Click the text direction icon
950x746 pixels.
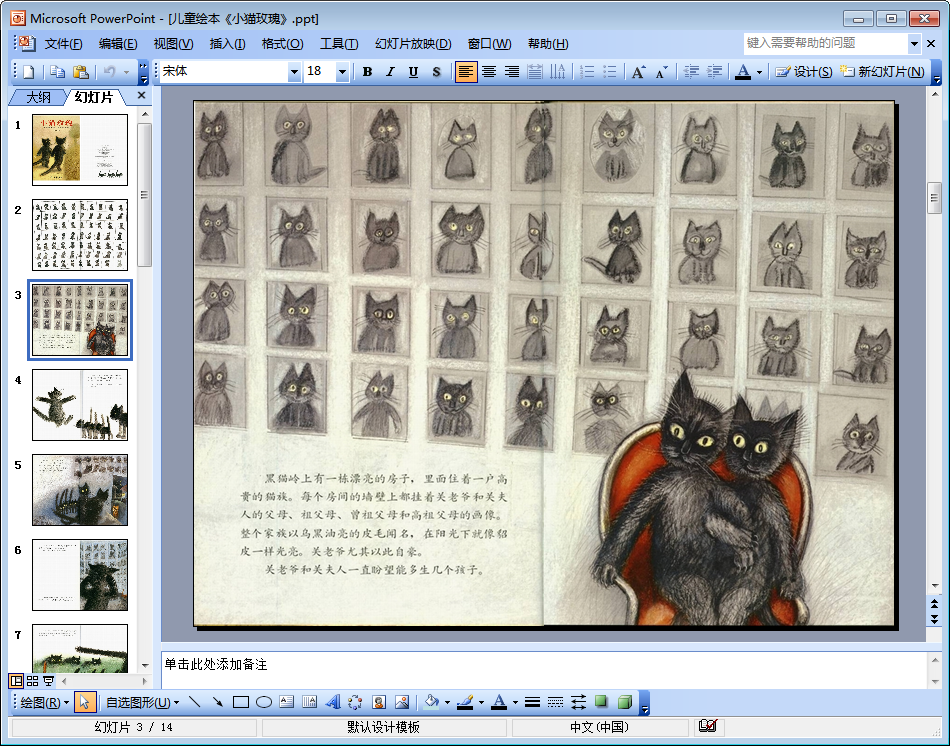(x=557, y=72)
